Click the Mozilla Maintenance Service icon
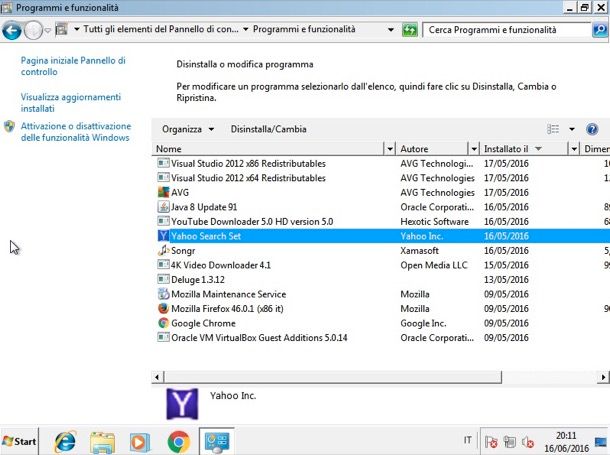Screen dimensions: 610x455 163,294
